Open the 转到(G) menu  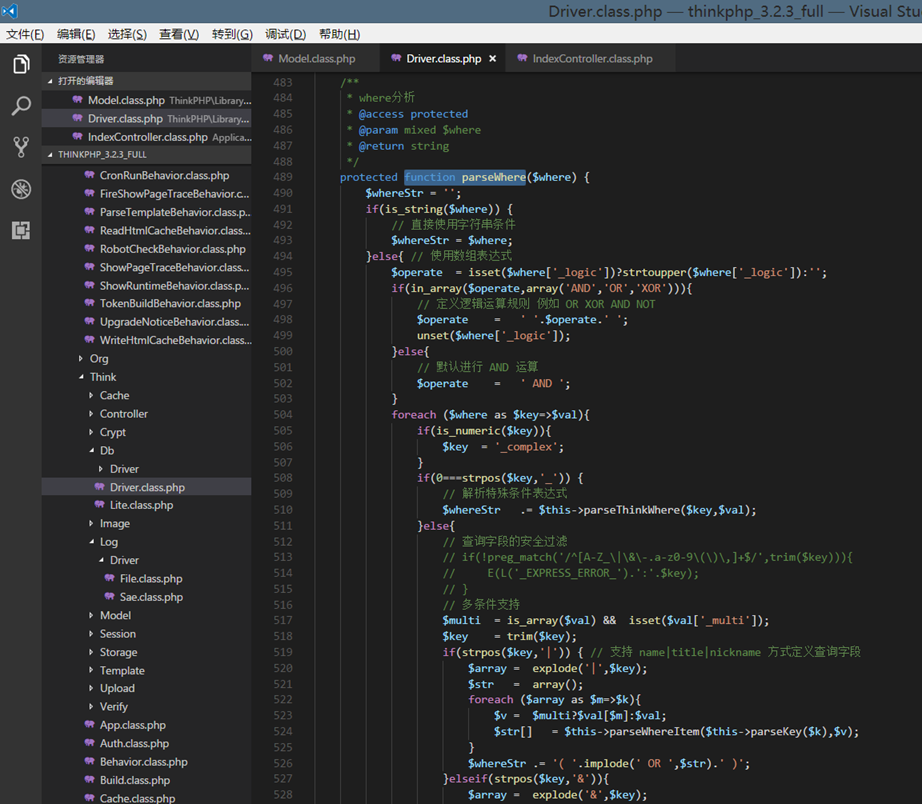tap(232, 34)
